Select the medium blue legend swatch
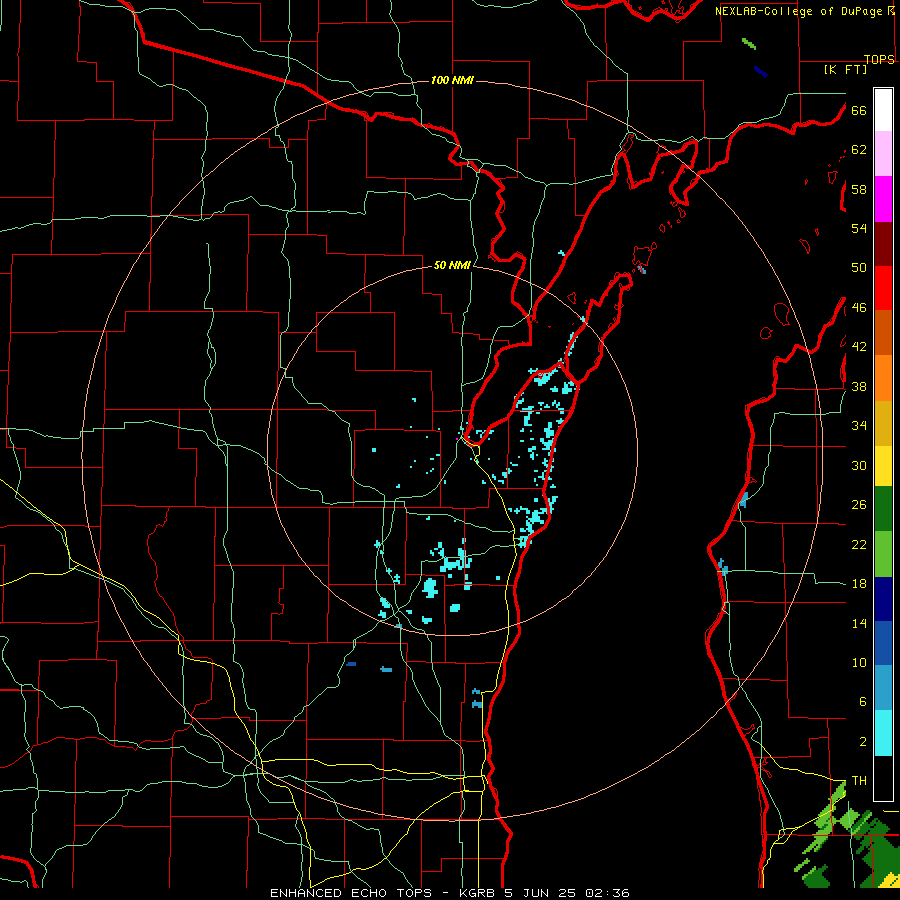 pyautogui.click(x=883, y=643)
